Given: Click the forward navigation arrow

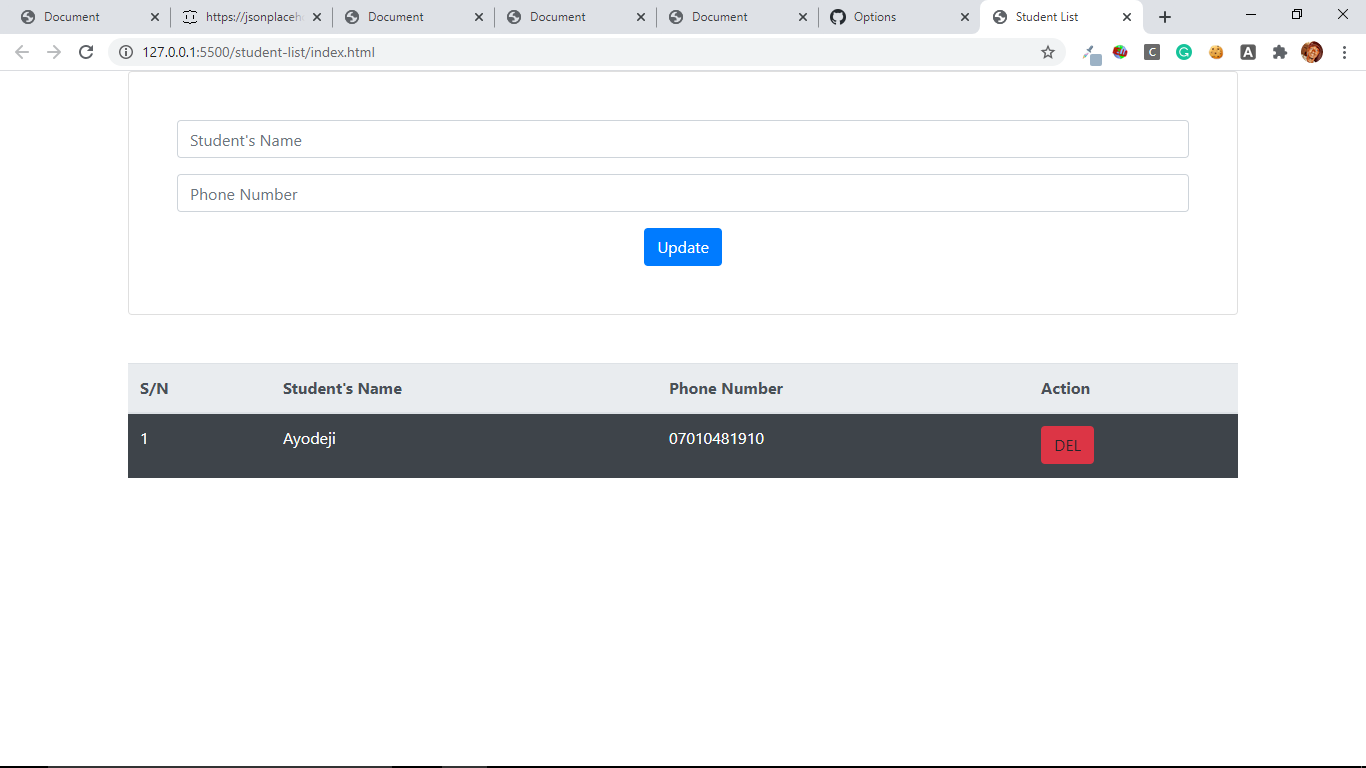Looking at the screenshot, I should coord(54,52).
